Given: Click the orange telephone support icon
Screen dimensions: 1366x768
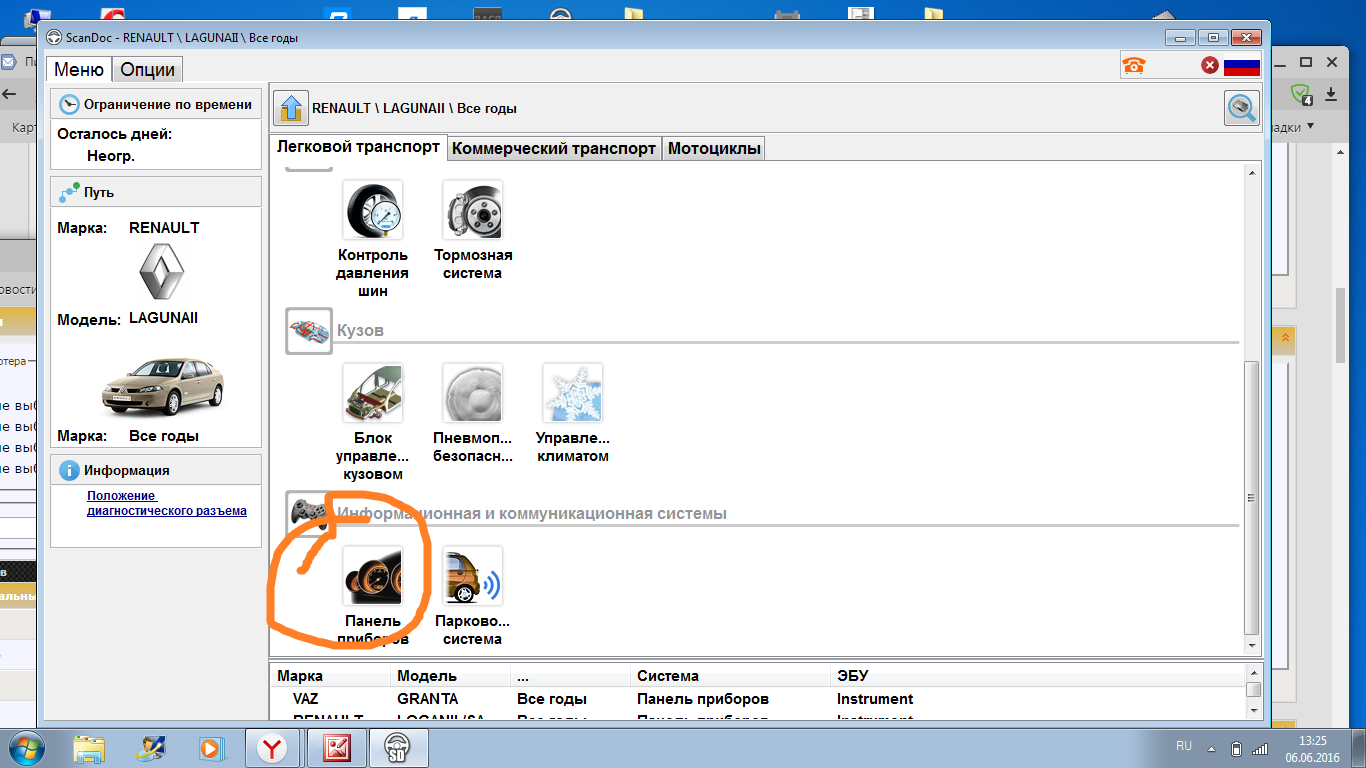Looking at the screenshot, I should (x=1134, y=66).
